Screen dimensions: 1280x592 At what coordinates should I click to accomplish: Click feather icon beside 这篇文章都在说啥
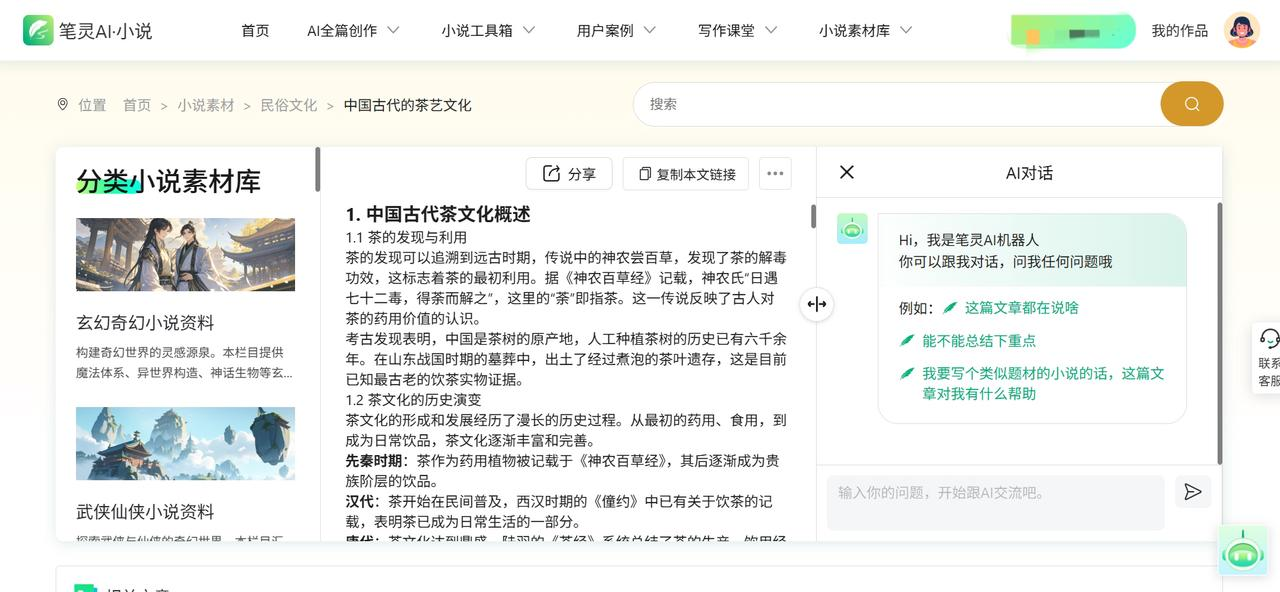click(x=950, y=307)
